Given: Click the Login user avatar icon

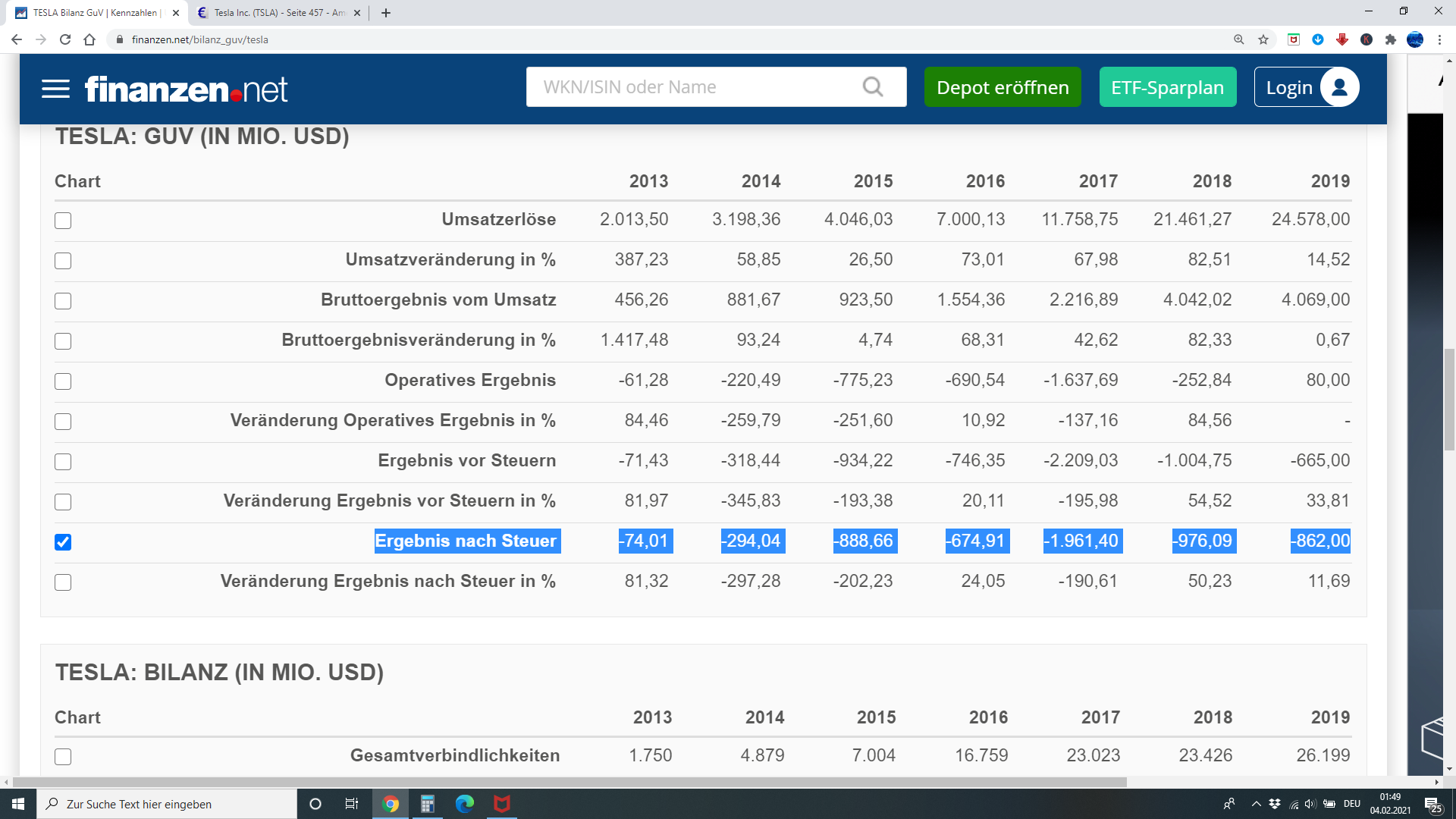Looking at the screenshot, I should [1339, 87].
